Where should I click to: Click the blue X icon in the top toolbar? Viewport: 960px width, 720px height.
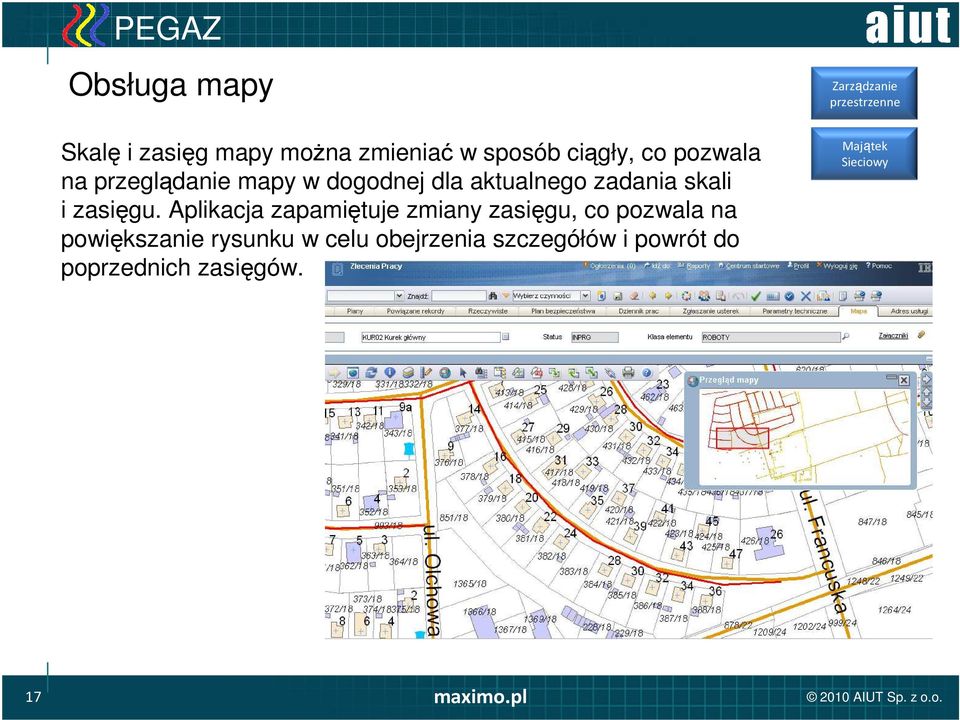tap(806, 296)
